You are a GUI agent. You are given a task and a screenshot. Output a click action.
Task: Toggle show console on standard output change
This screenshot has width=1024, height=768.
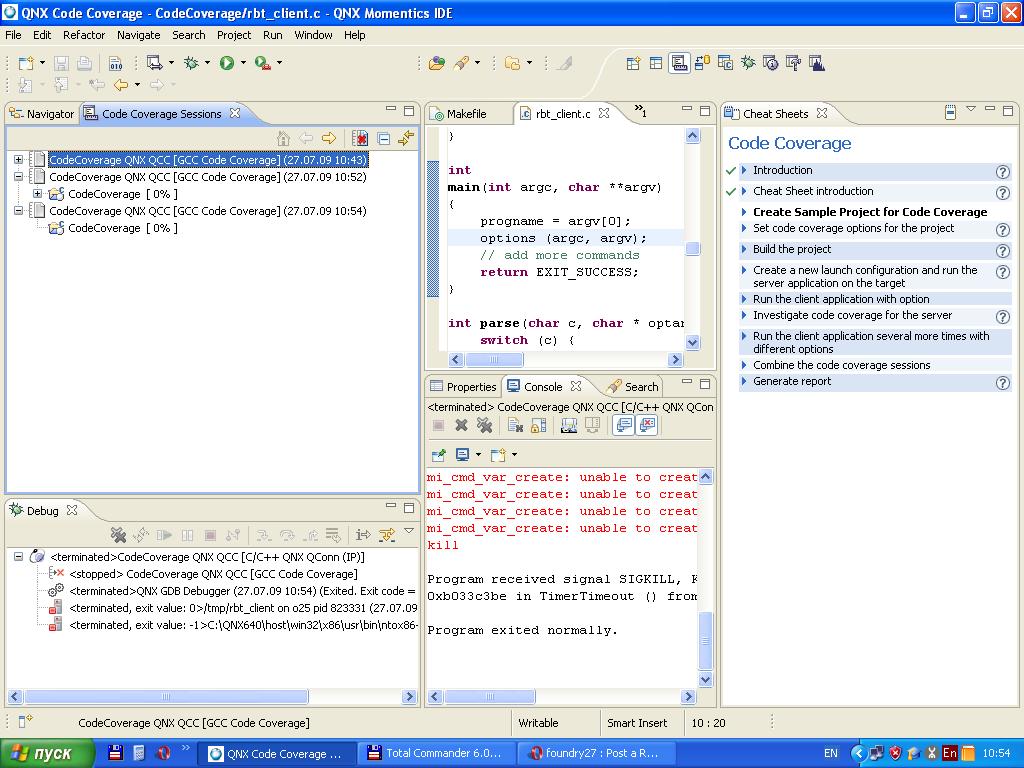tap(623, 426)
